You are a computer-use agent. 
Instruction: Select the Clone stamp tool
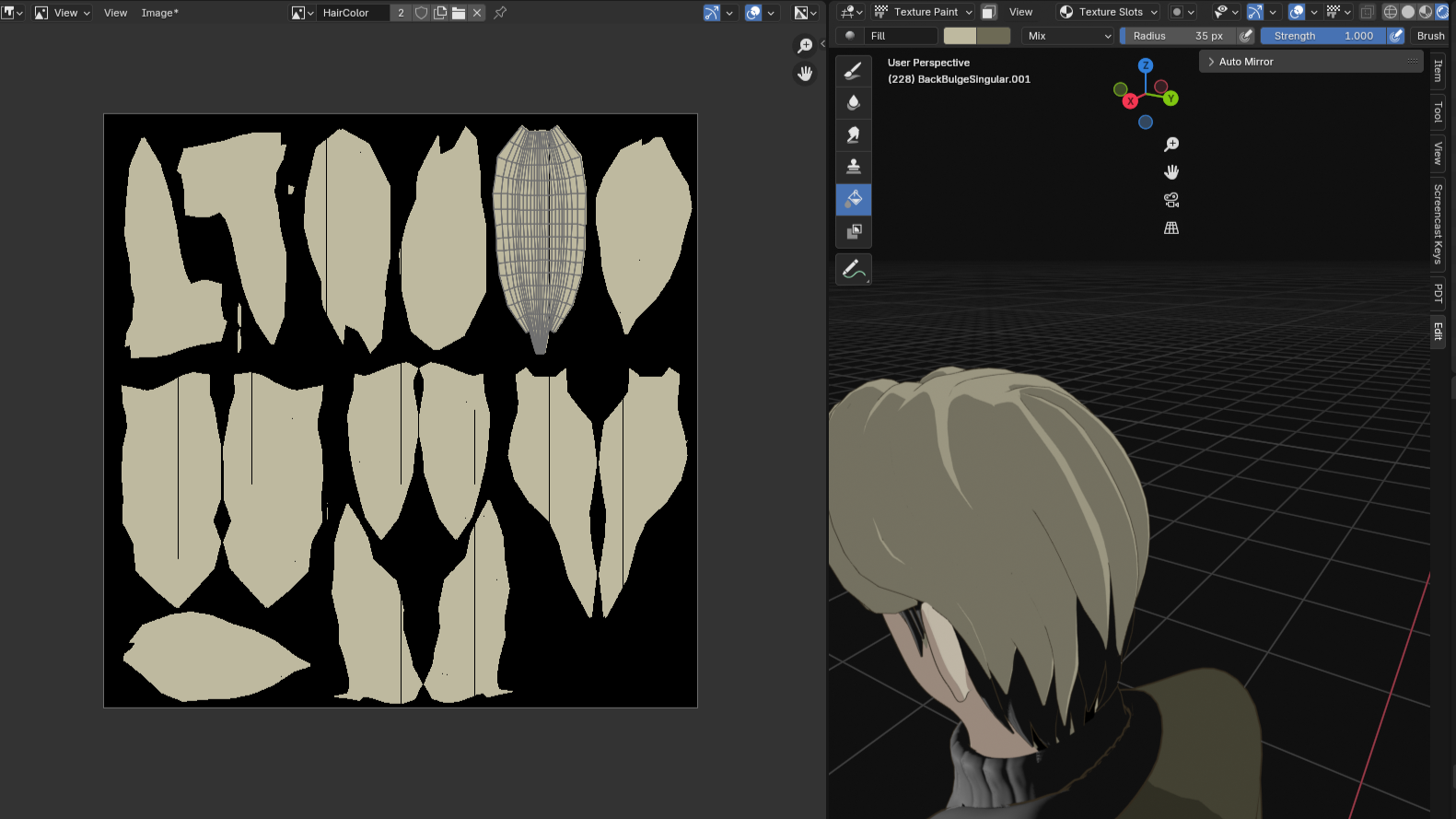(x=854, y=167)
